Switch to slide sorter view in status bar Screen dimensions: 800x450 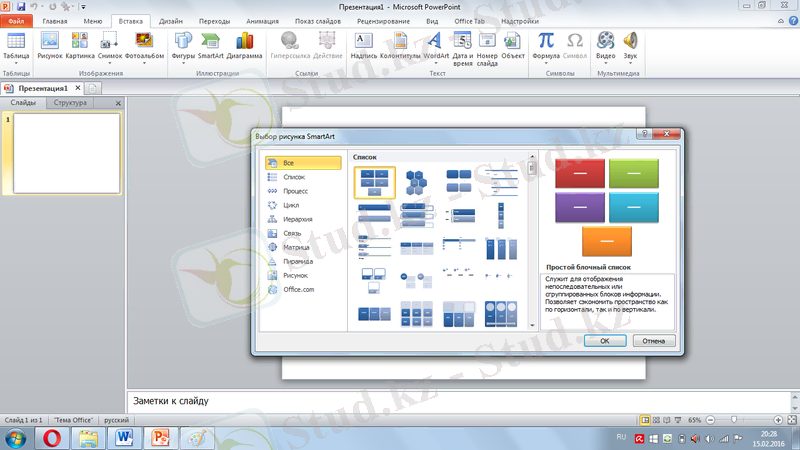[656, 420]
